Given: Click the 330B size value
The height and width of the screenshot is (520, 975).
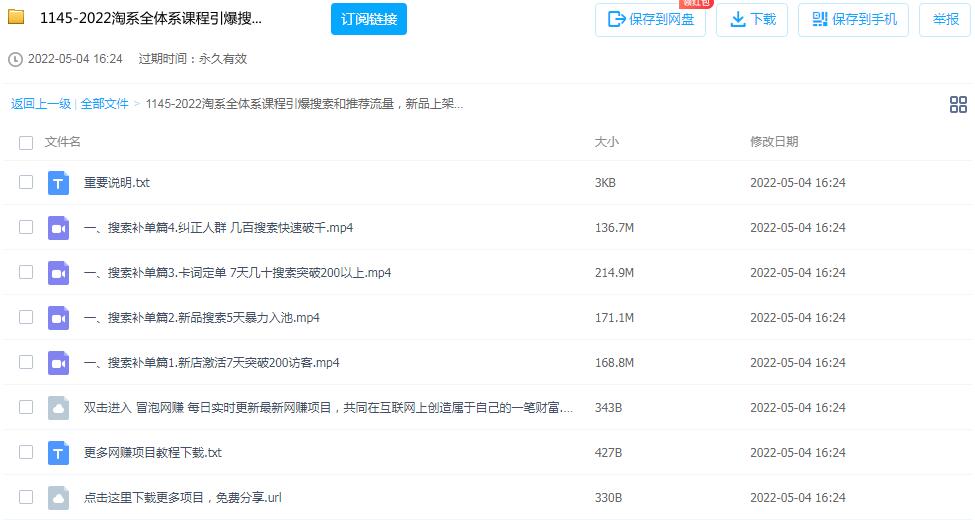Looking at the screenshot, I should click(608, 498).
